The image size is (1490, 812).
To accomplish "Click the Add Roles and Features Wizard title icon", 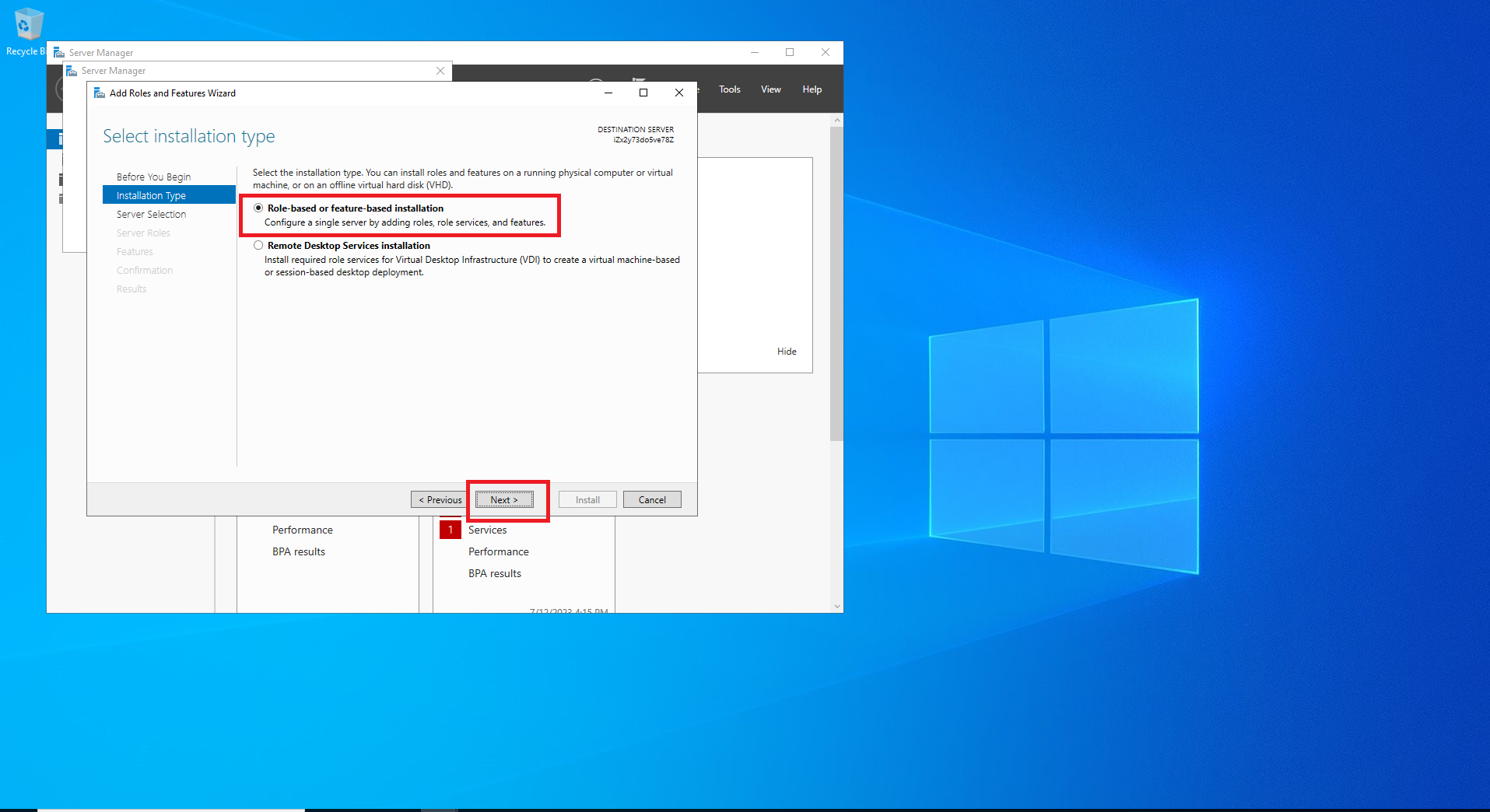I will pos(100,93).
